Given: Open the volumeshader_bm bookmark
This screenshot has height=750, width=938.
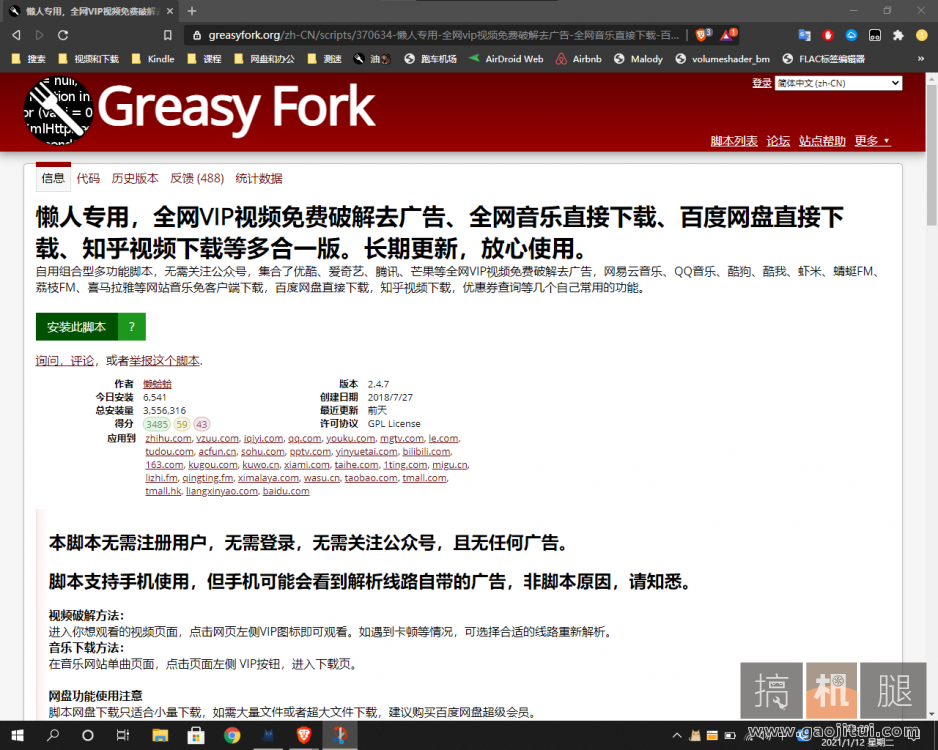Looking at the screenshot, I should point(723,59).
